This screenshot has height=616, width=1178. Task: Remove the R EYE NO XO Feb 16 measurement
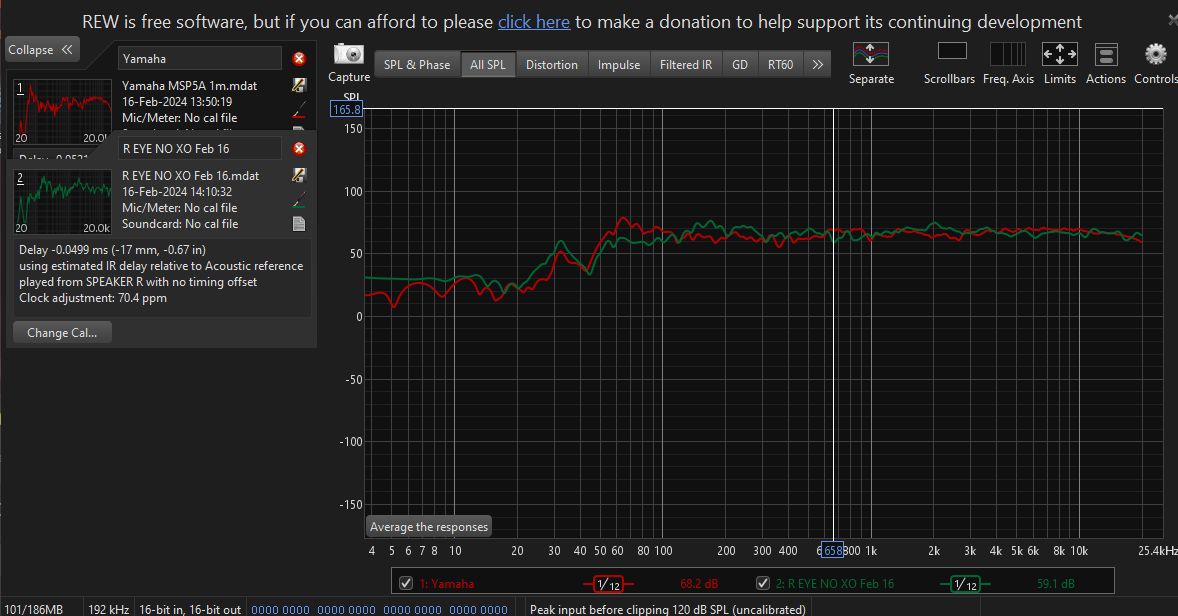[299, 149]
